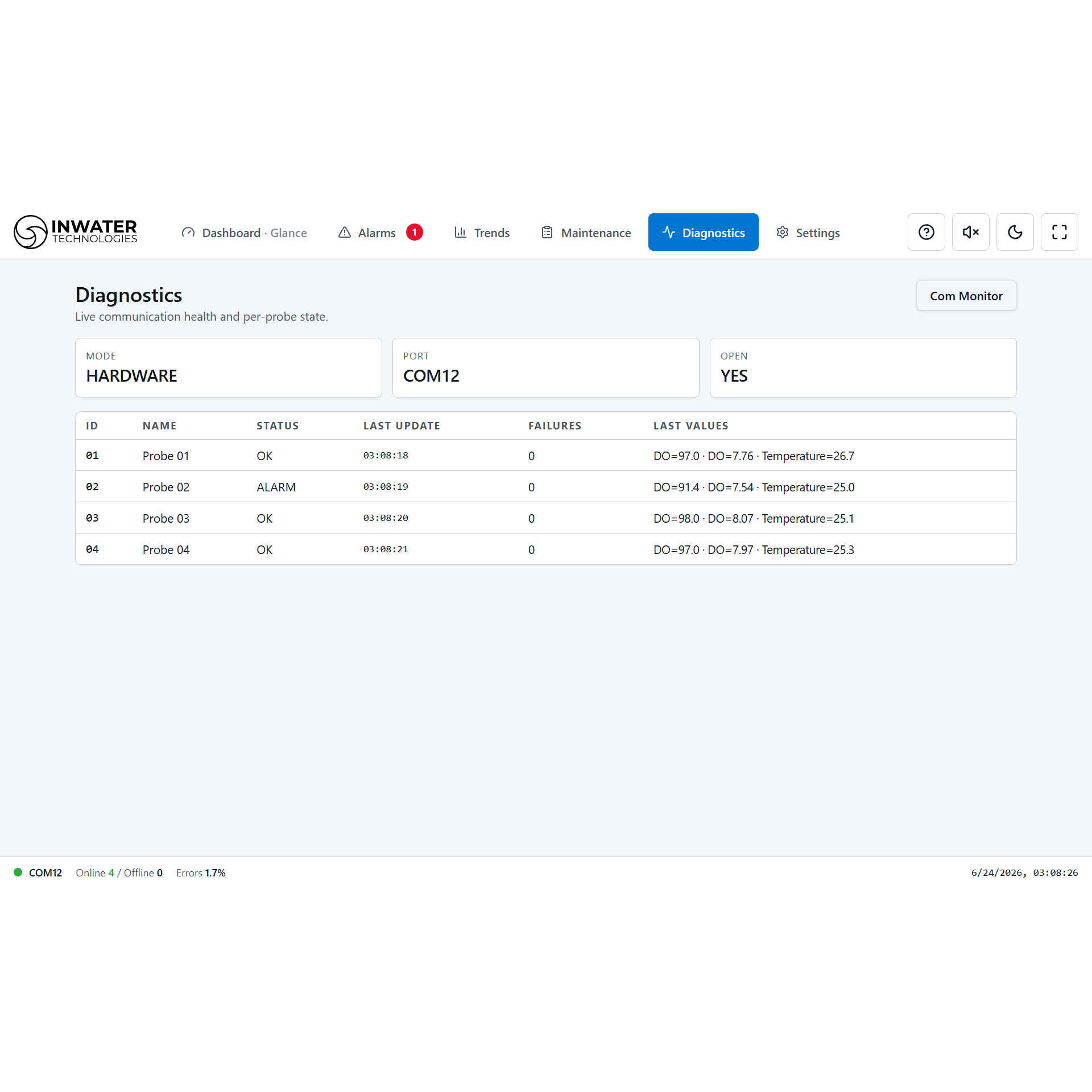Select Probe 02 name cell

tap(166, 487)
